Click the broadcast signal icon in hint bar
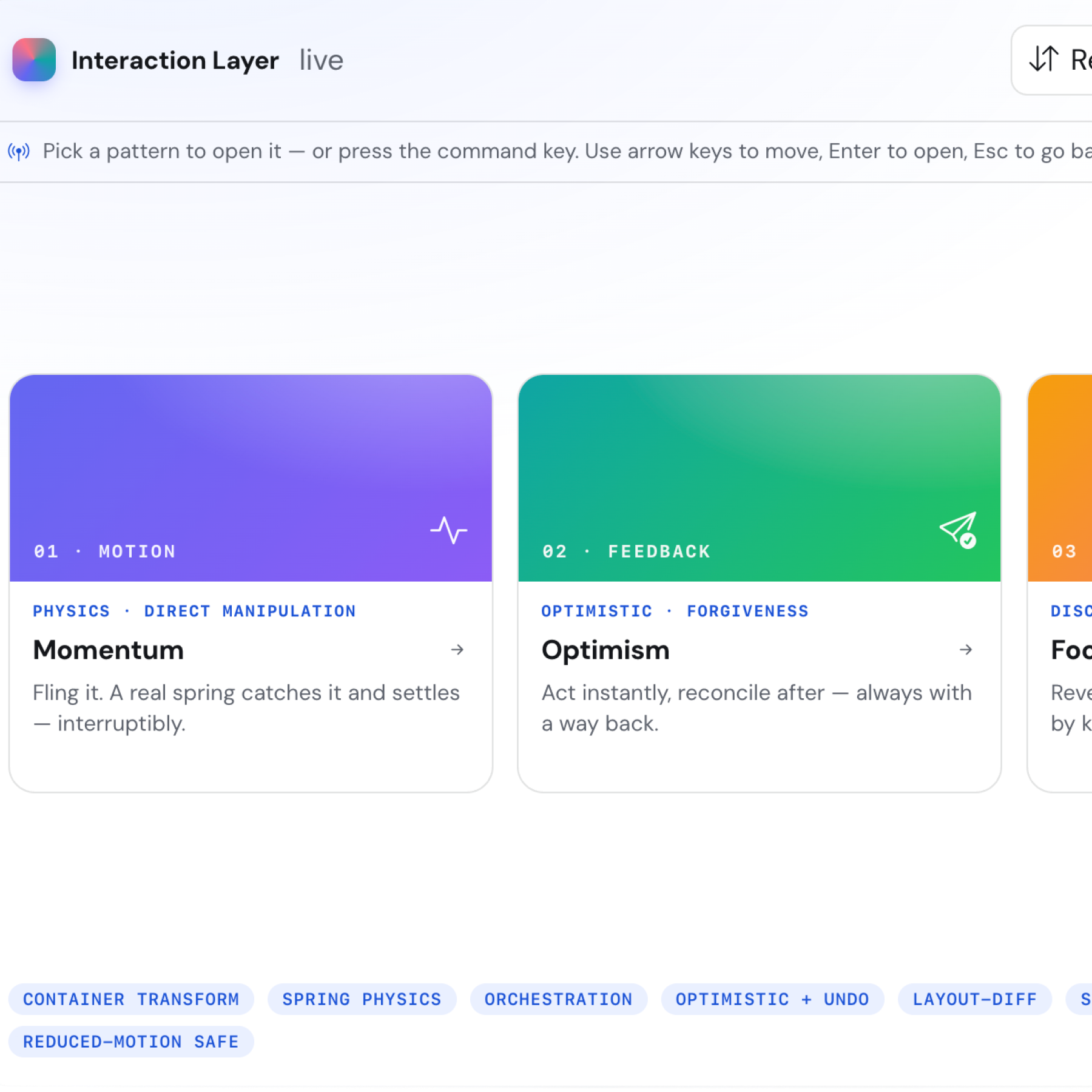Viewport: 1092px width, 1092px height. coord(19,152)
